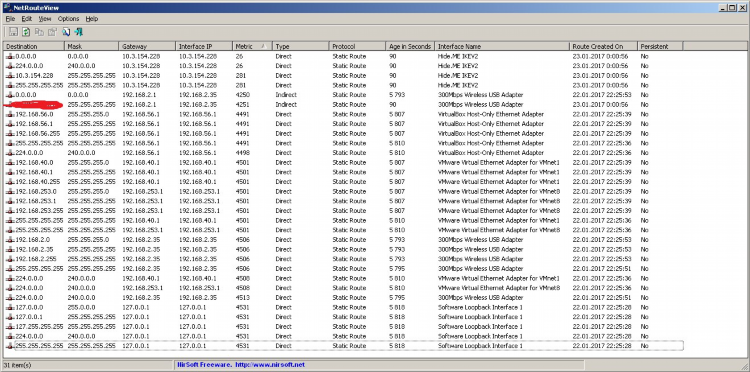Viewport: 750px width, 372px height.
Task: Sort by the Age in Seconds header
Action: pos(410,46)
